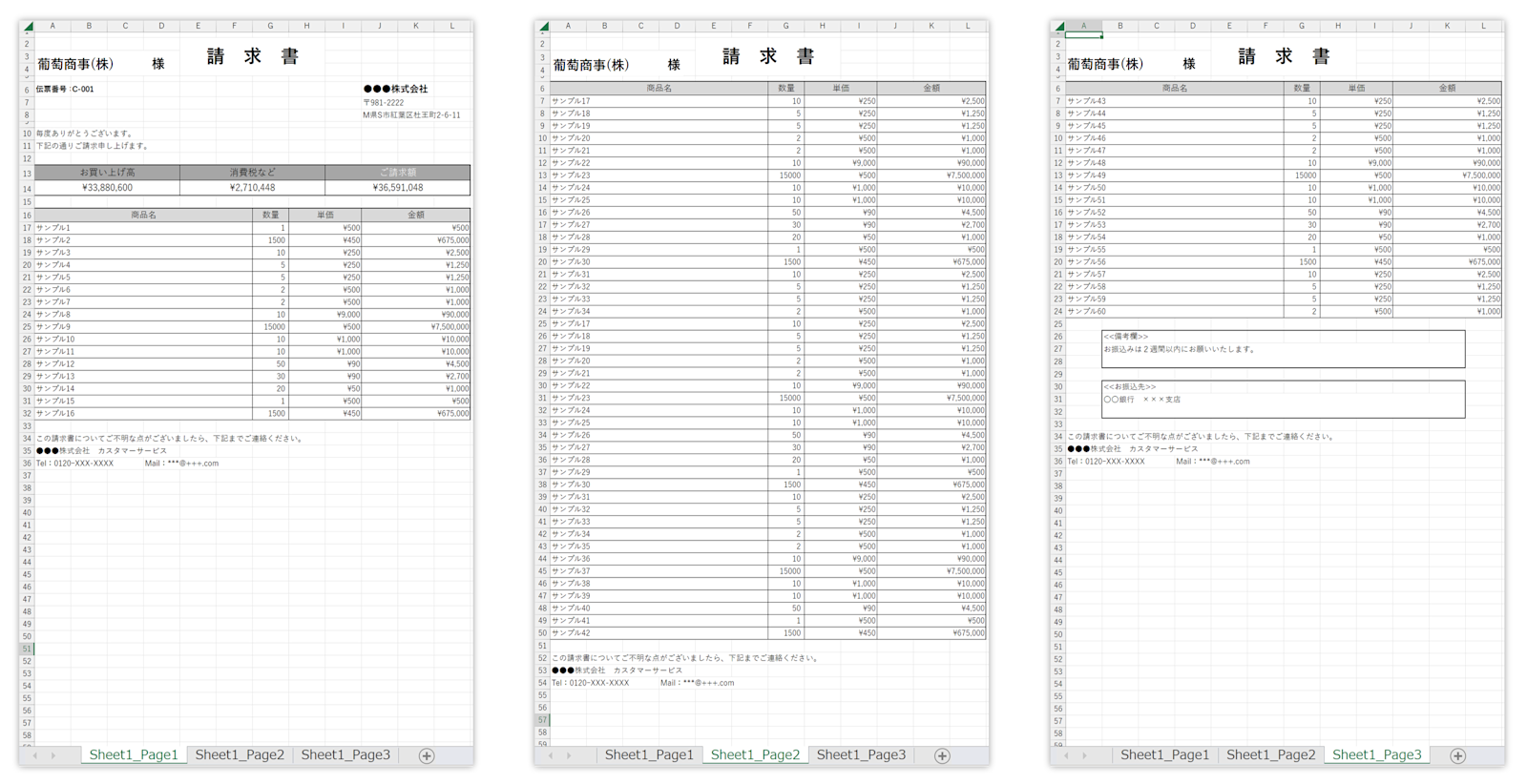Click the next-sheet arrow in the middle window
This screenshot has width=1527, height=784.
tap(569, 755)
